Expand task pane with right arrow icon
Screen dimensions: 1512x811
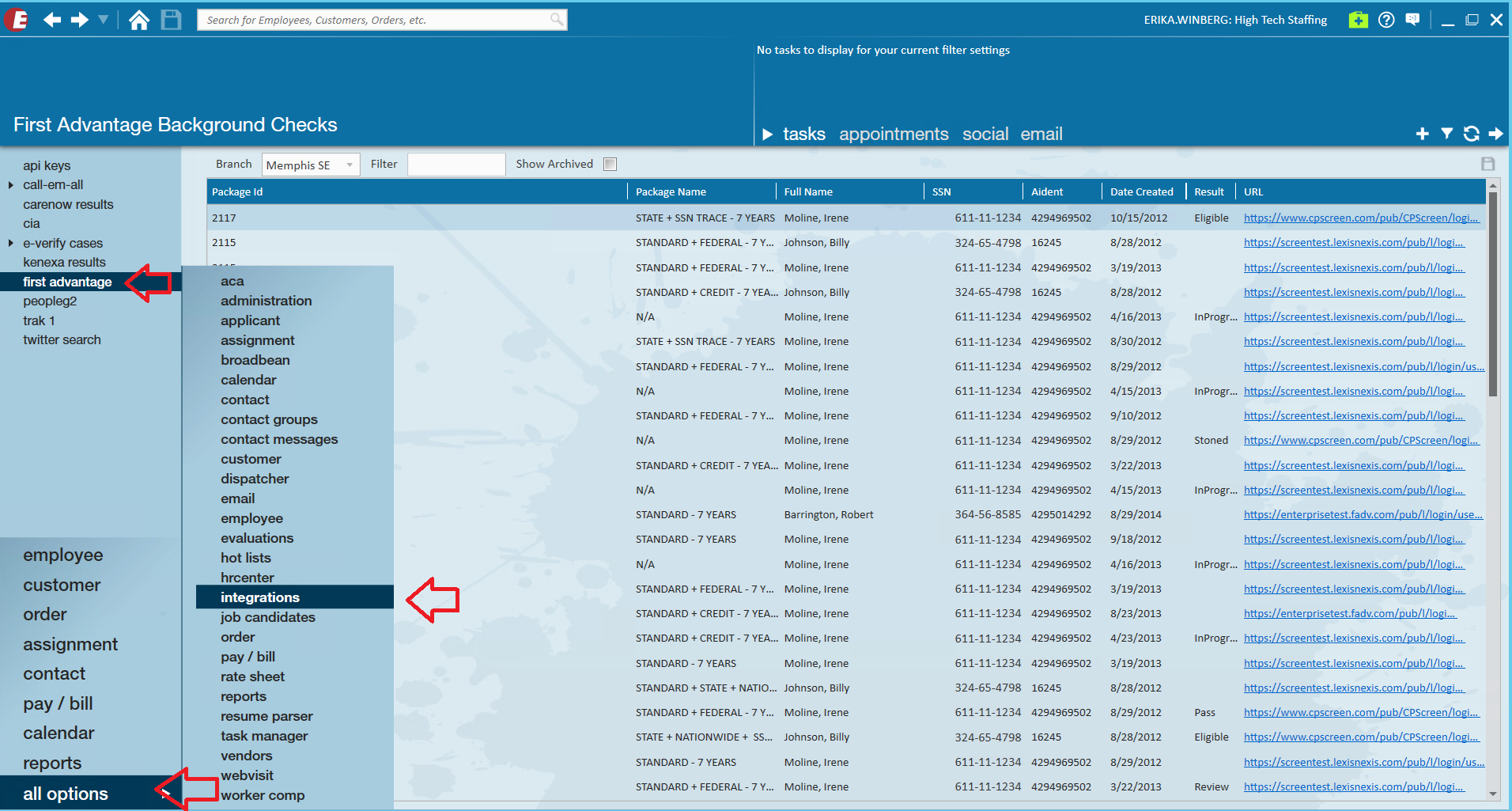pos(1495,134)
